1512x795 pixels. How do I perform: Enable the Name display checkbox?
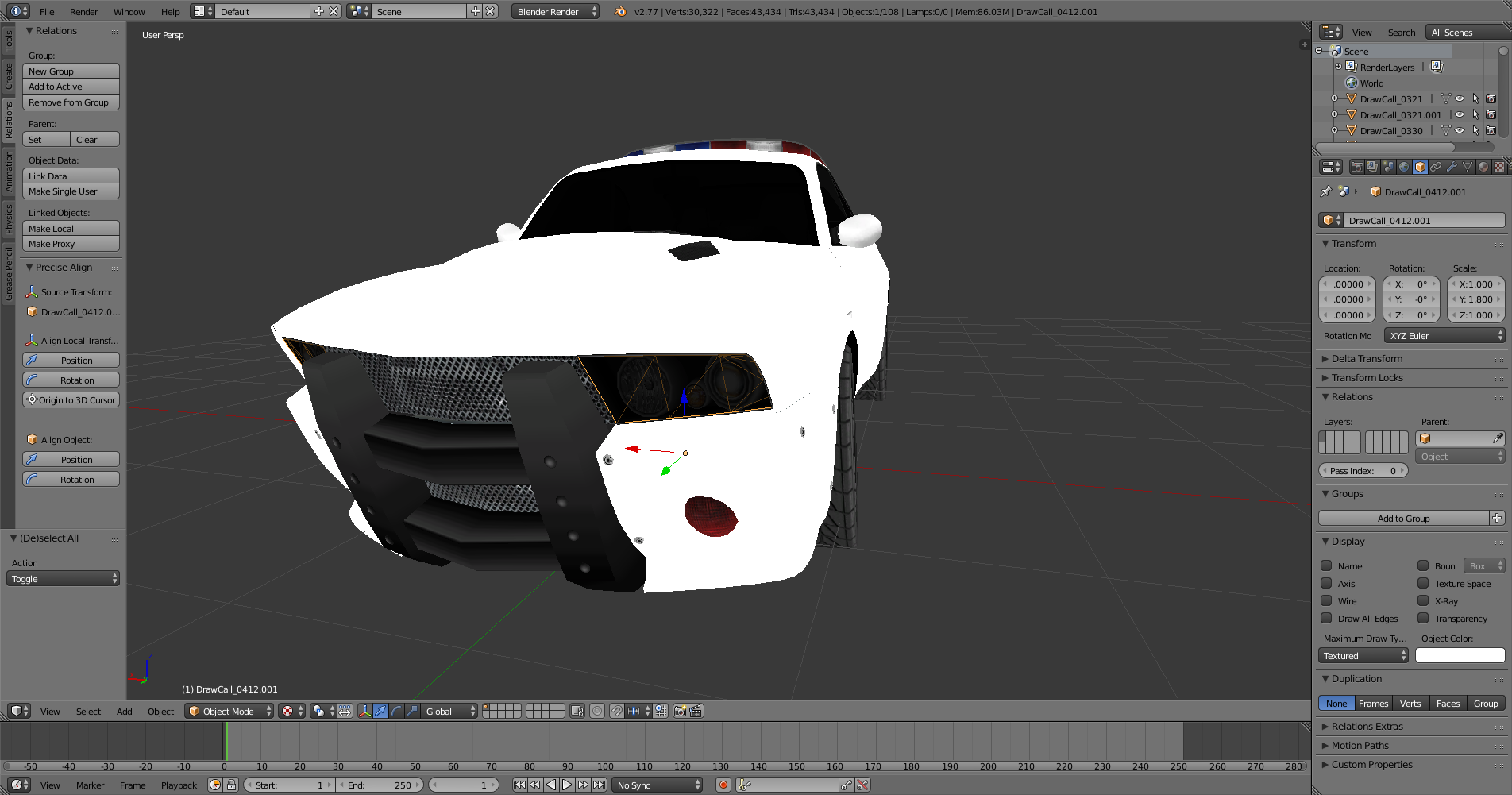1326,565
